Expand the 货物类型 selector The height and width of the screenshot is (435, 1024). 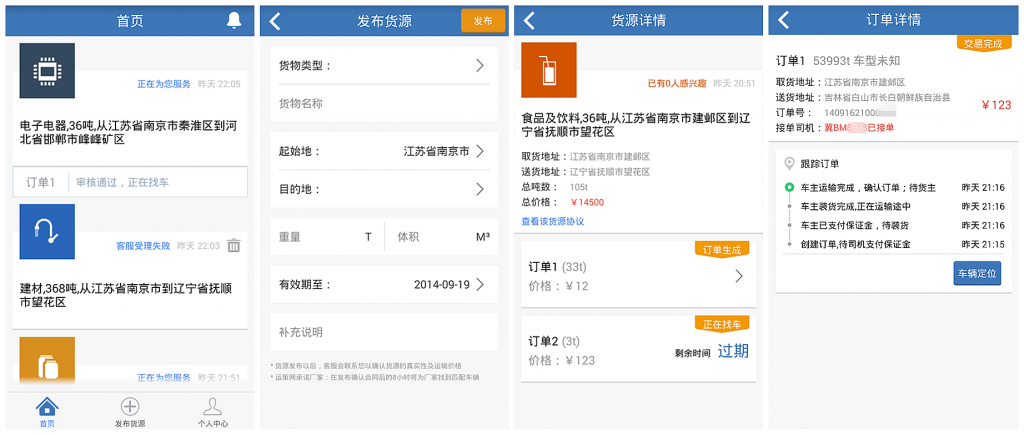384,66
